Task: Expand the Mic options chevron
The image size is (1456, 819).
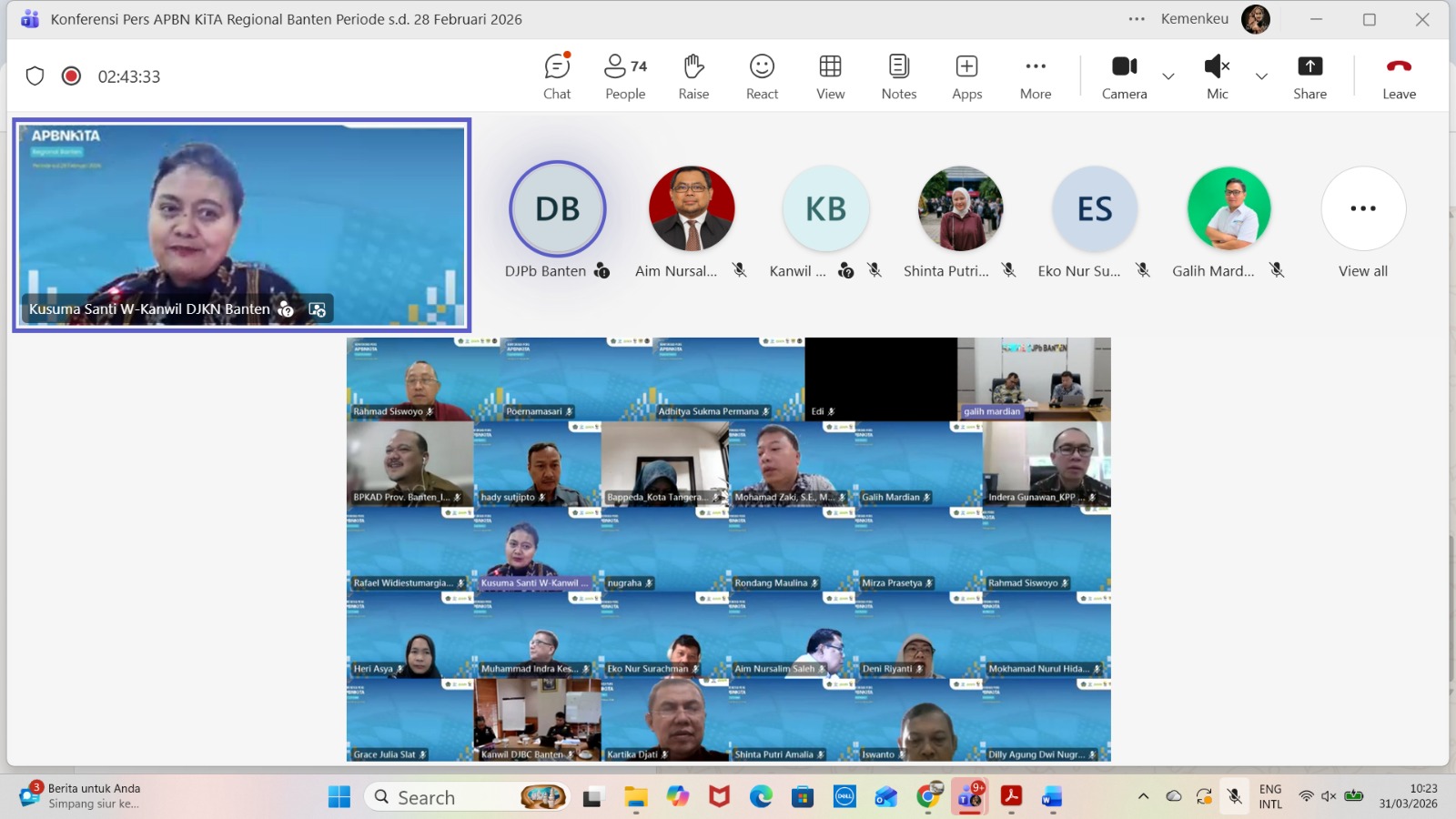Action: coord(1261,76)
